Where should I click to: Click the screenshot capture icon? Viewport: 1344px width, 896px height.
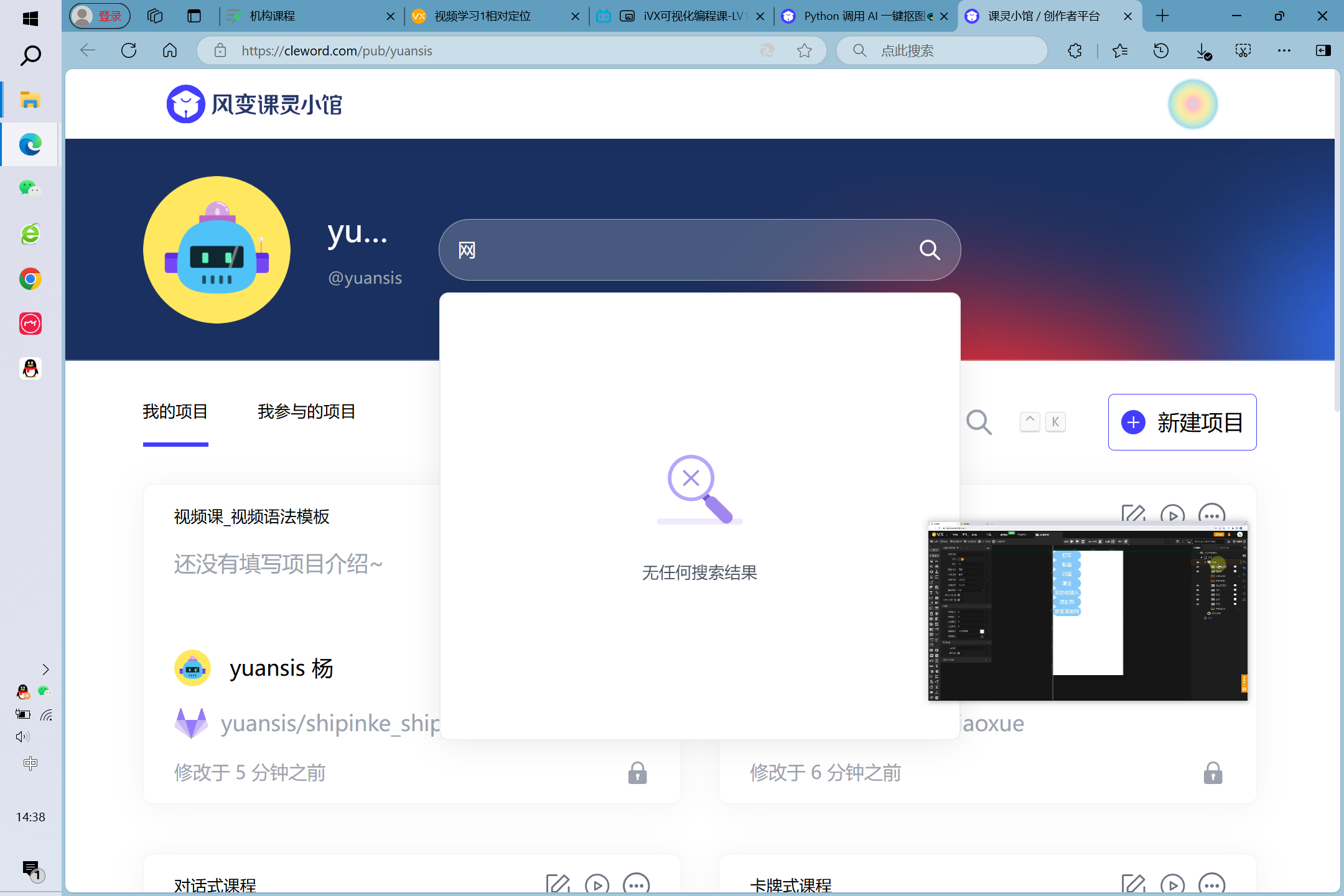click(x=1243, y=50)
